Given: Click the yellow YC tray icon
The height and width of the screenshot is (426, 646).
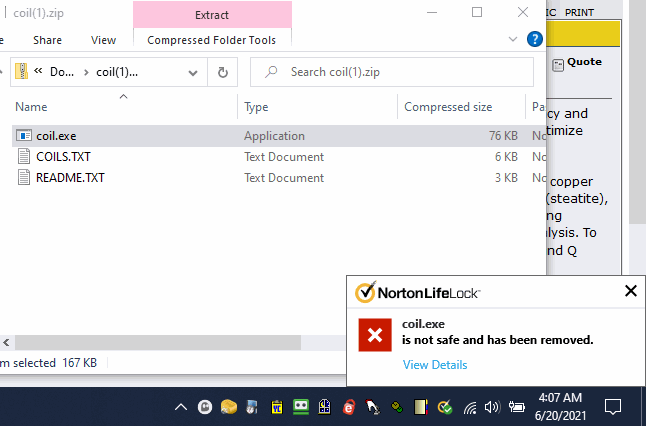Looking at the screenshot, I should [x=277, y=407].
